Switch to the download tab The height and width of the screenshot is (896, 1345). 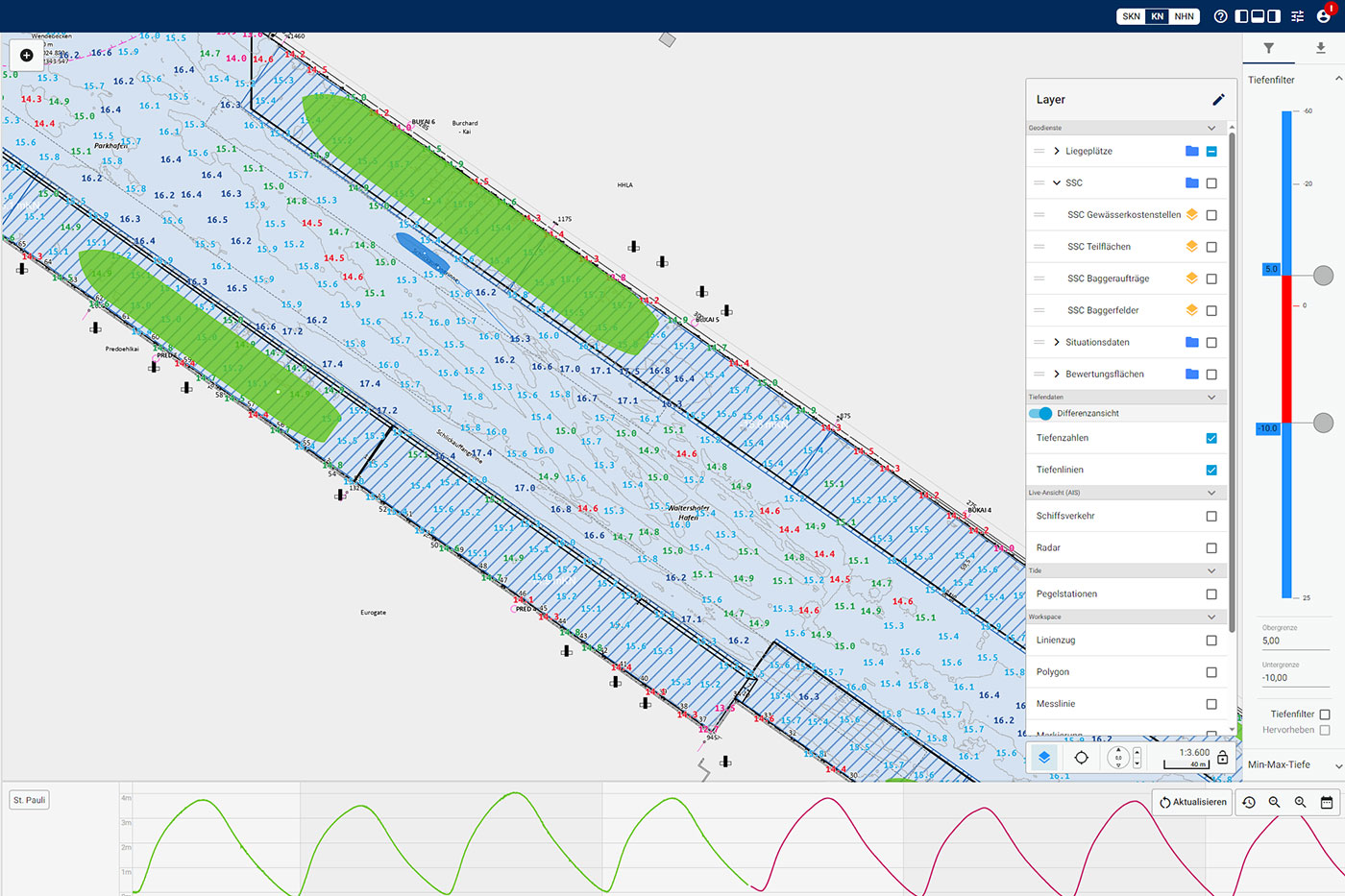coord(1320,48)
